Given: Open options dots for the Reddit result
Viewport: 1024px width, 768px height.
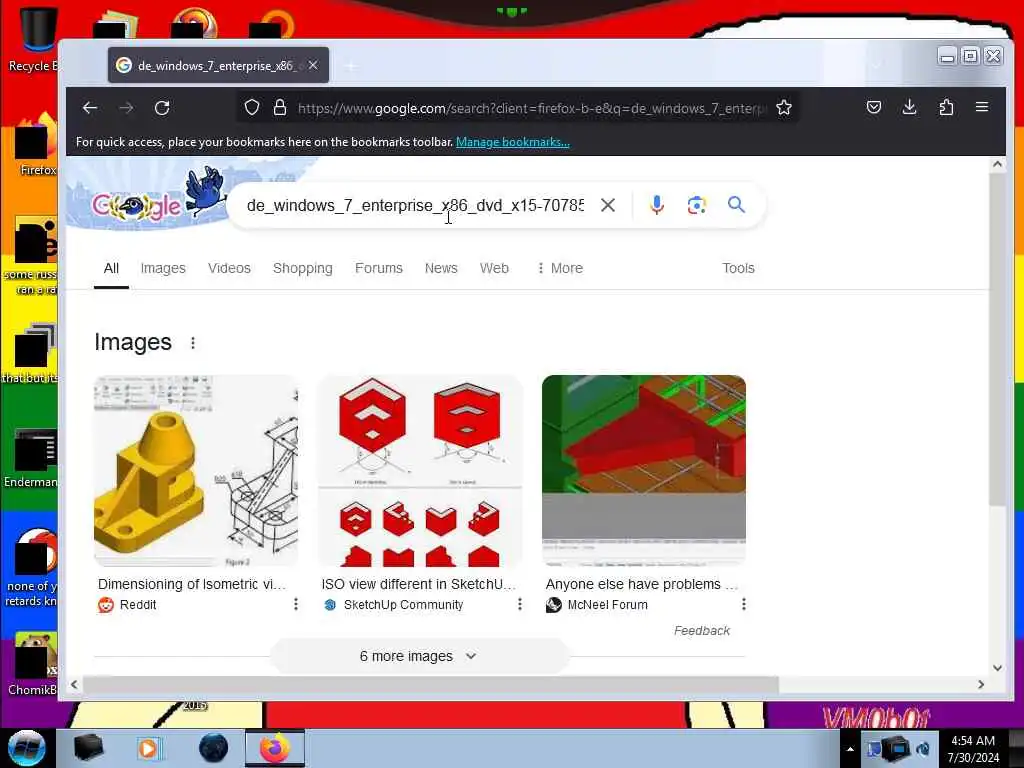Looking at the screenshot, I should (296, 604).
